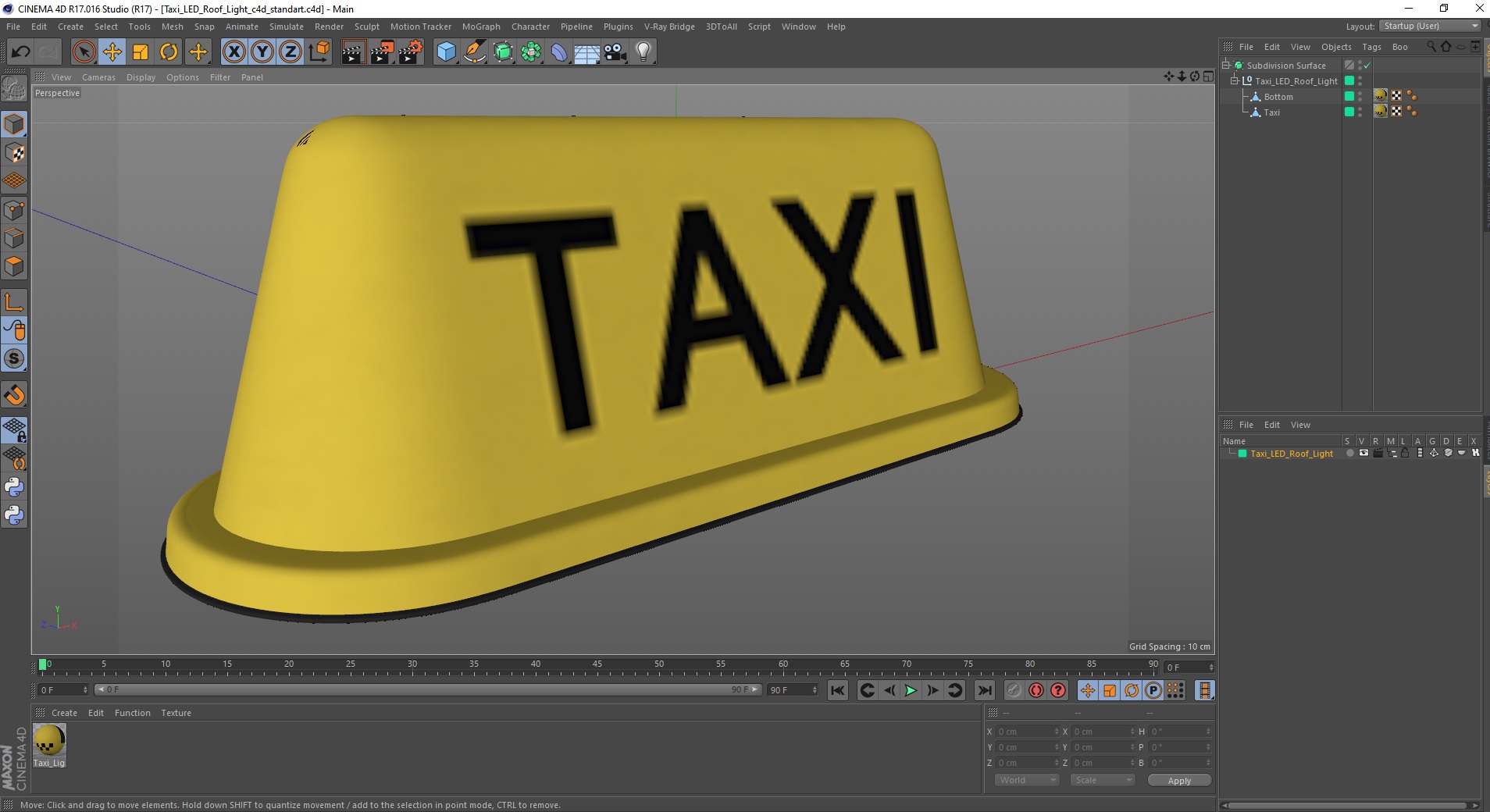Image resolution: width=1490 pixels, height=812 pixels.
Task: Toggle visibility dots for Taxi object
Action: click(1360, 112)
